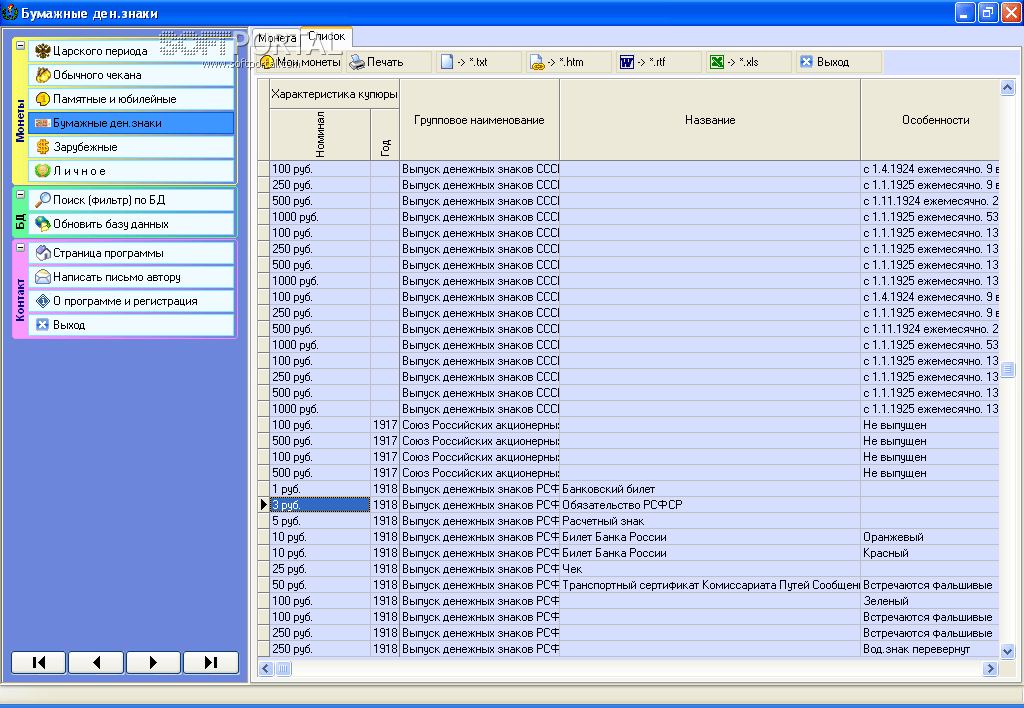The height and width of the screenshot is (708, 1024).
Task: Click the toolbar Выход button
Action: click(x=840, y=62)
